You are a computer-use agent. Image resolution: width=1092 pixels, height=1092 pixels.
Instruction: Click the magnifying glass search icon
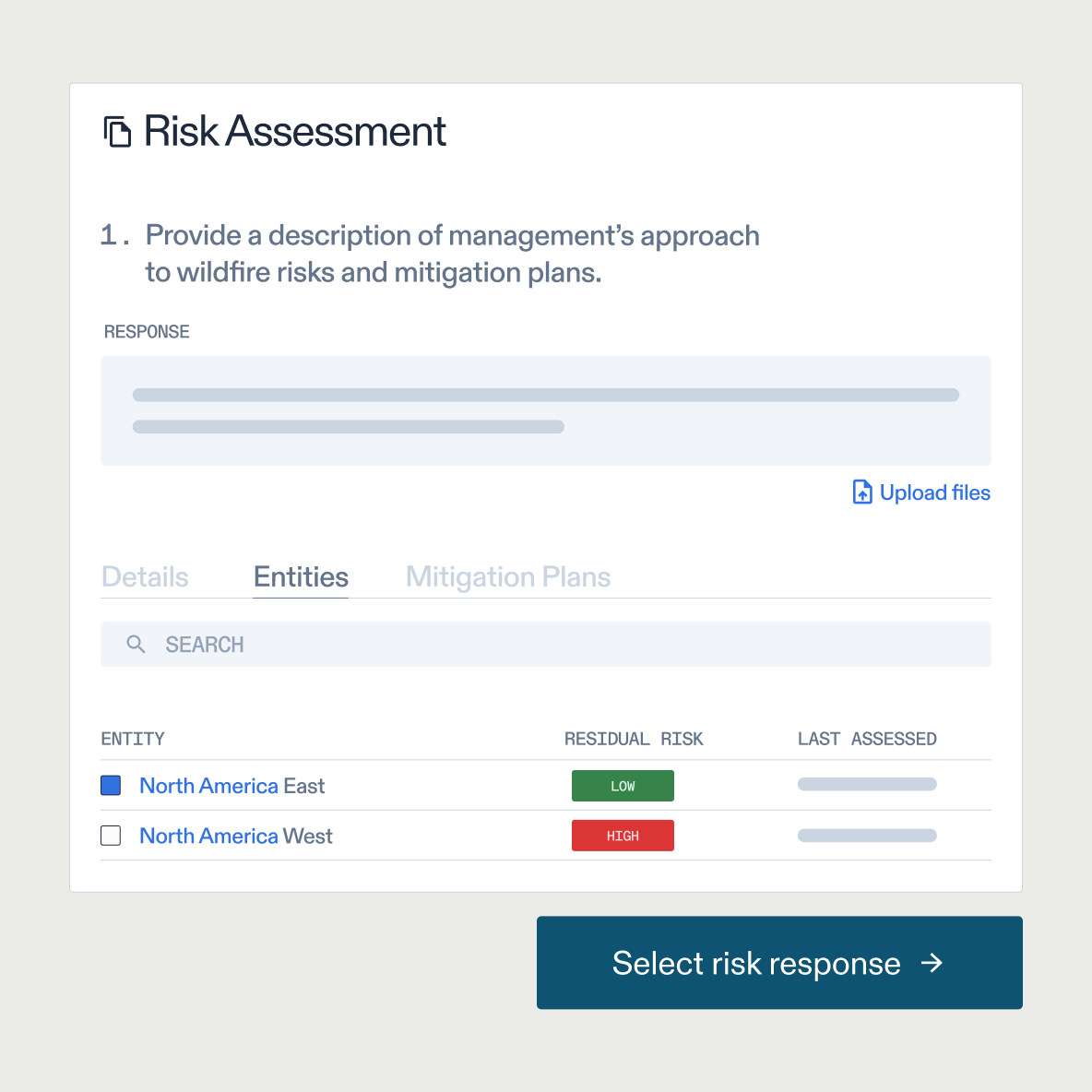point(136,644)
